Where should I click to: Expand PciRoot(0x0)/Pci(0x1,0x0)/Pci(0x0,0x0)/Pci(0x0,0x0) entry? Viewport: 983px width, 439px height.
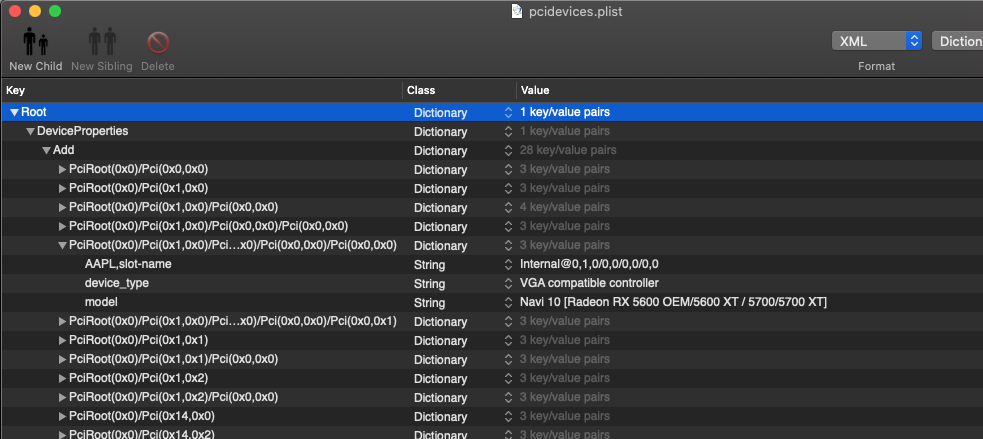point(62,226)
